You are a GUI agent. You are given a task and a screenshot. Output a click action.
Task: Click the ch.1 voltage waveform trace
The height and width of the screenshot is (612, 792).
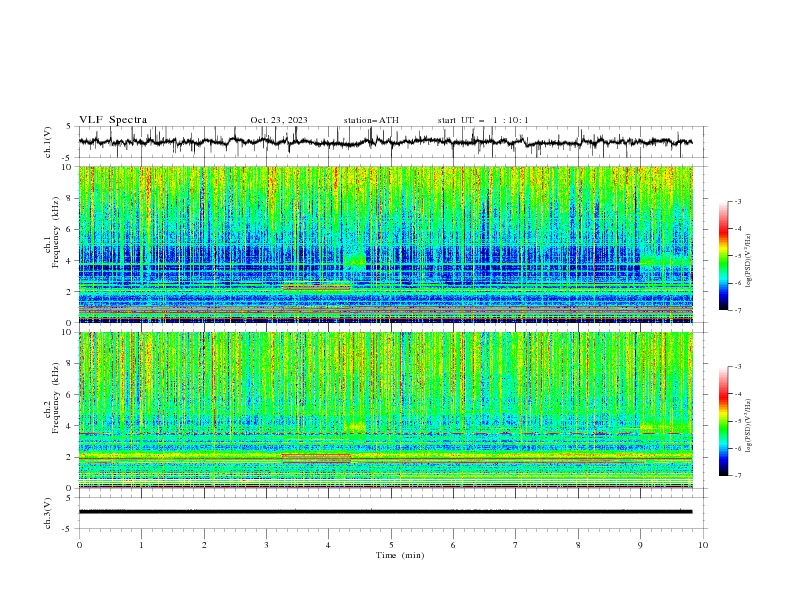385,142
